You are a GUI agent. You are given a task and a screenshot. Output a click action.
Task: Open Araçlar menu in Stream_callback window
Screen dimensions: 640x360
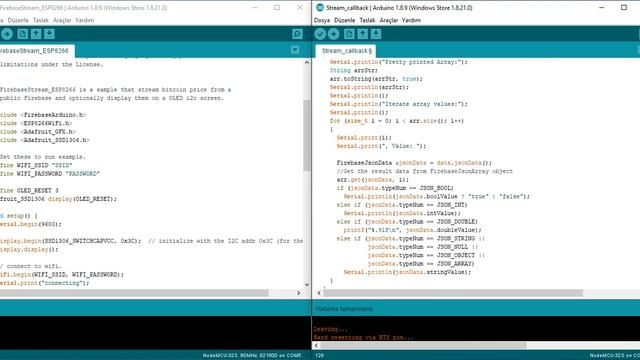click(x=389, y=20)
